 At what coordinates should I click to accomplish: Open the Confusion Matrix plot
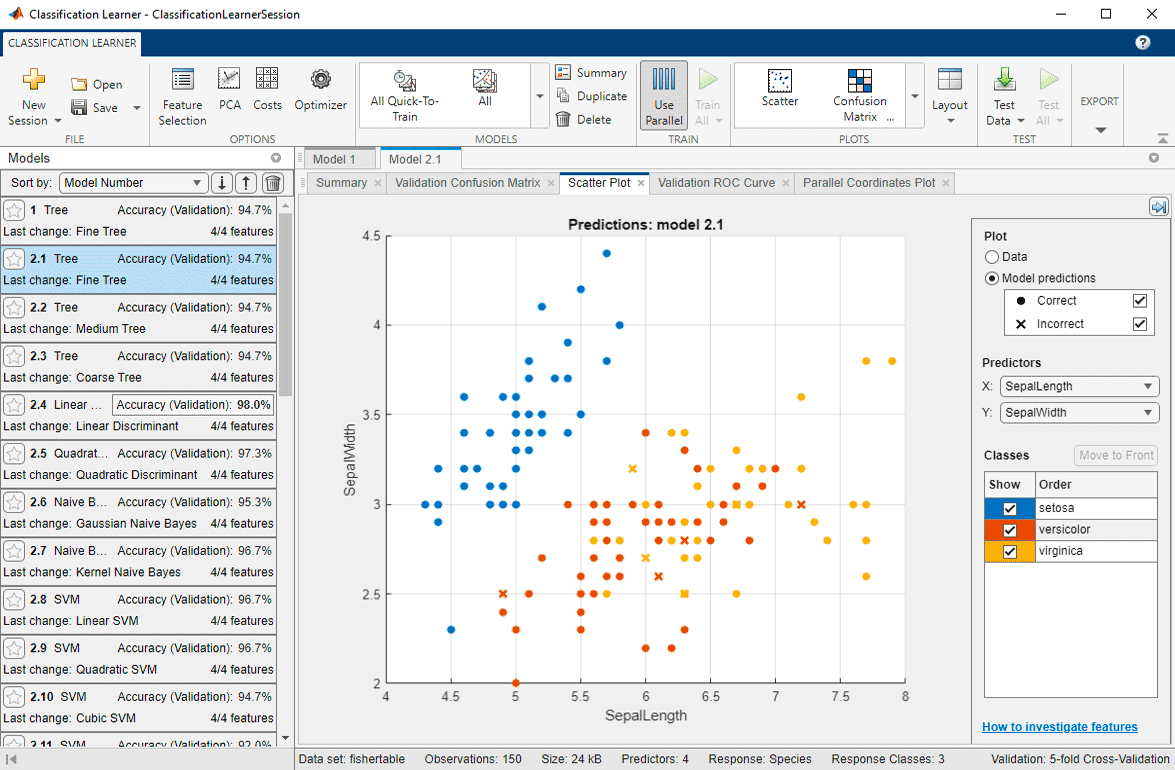(x=859, y=95)
